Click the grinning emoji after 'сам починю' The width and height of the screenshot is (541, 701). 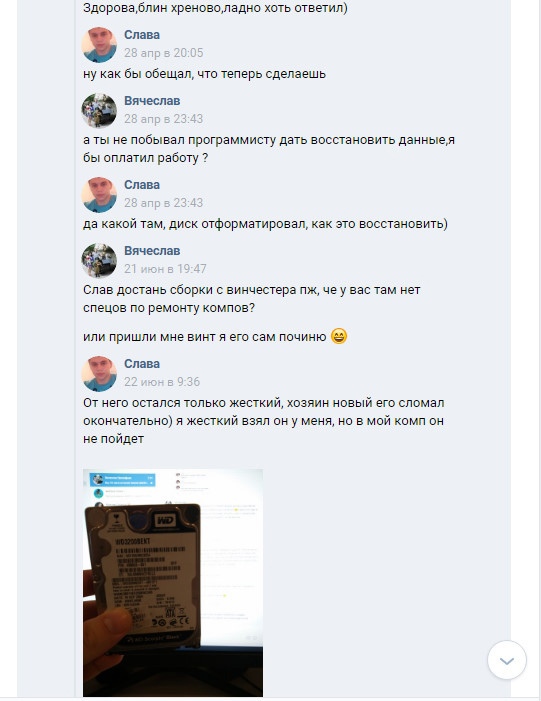pos(339,336)
